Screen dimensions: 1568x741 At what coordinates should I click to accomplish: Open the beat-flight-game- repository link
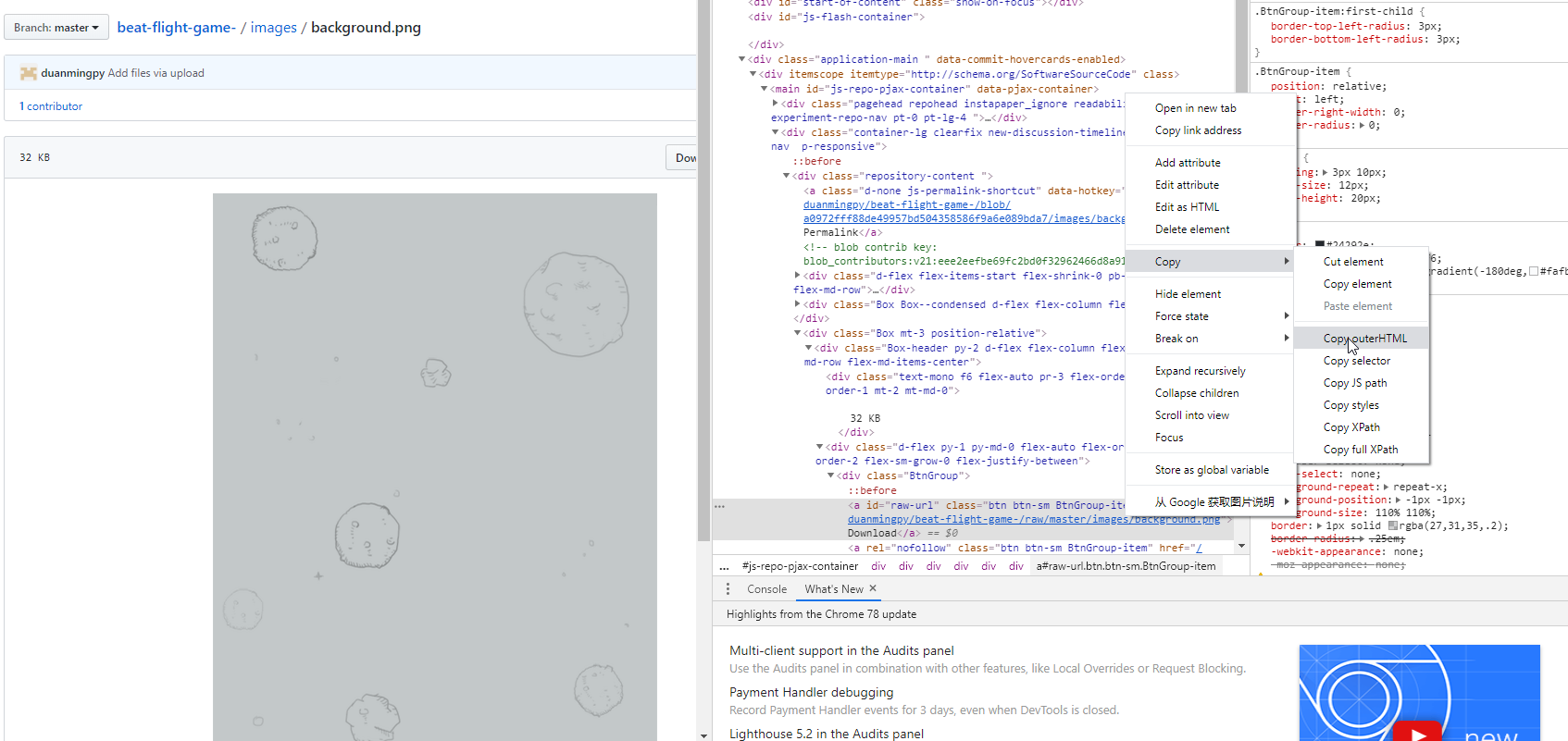click(x=176, y=28)
